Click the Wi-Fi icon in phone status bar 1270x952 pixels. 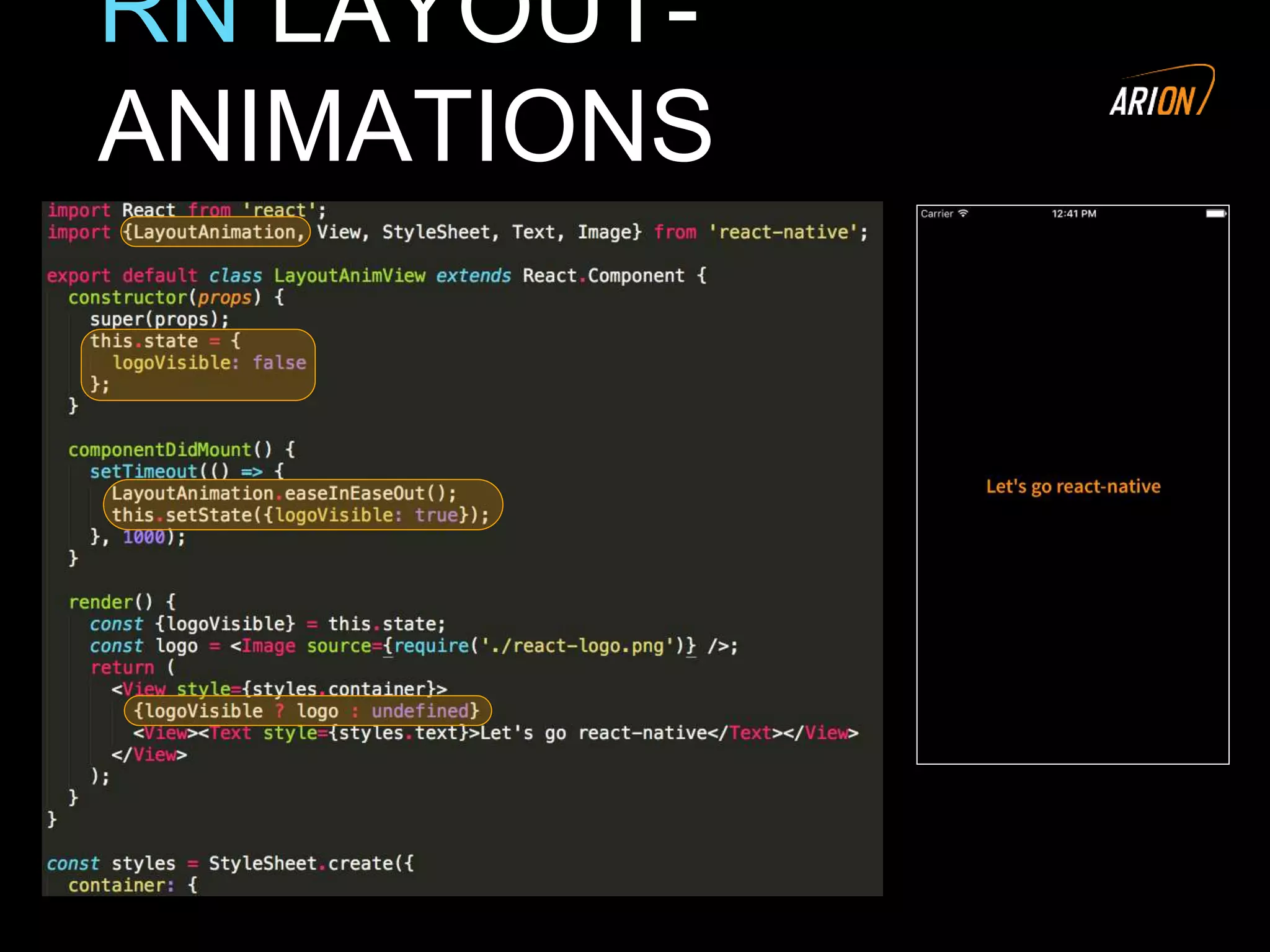[963, 213]
